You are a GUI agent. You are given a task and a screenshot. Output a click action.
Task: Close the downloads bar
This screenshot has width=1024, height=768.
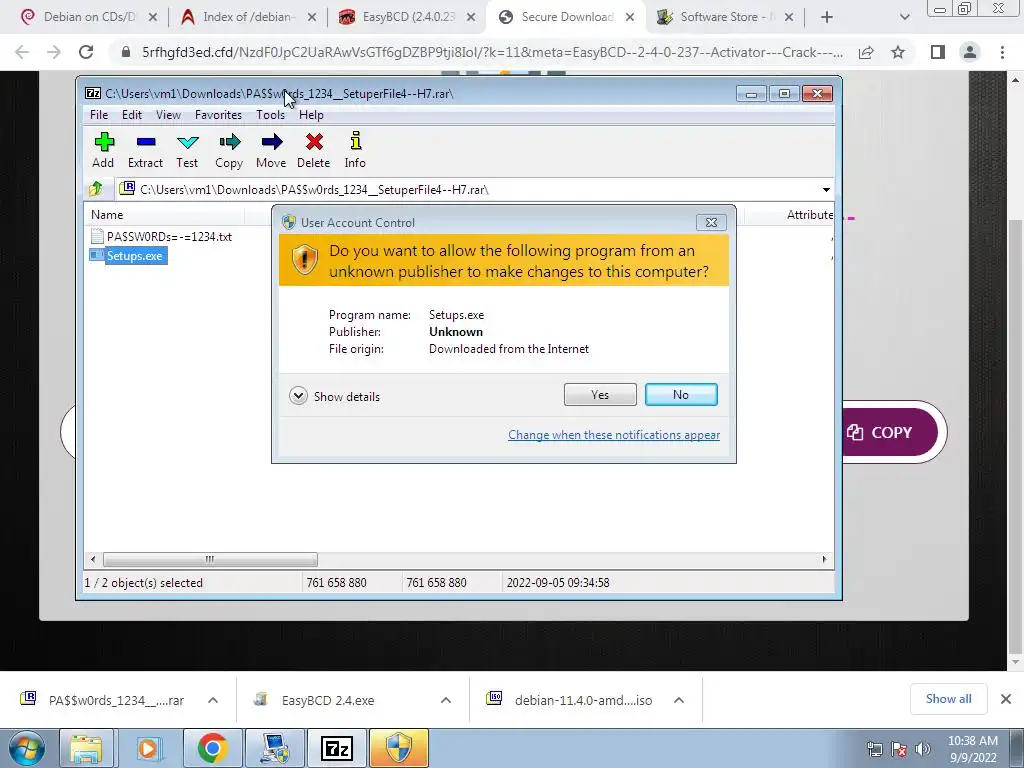pyautogui.click(x=1006, y=699)
